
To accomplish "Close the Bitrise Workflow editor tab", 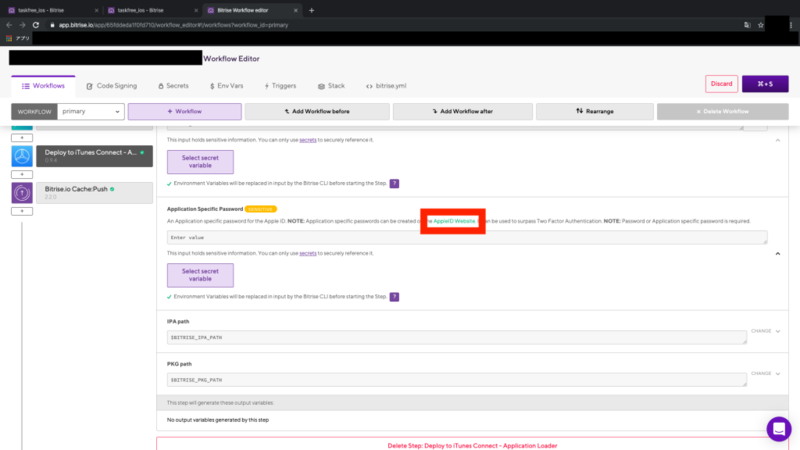I will pyautogui.click(x=295, y=10).
